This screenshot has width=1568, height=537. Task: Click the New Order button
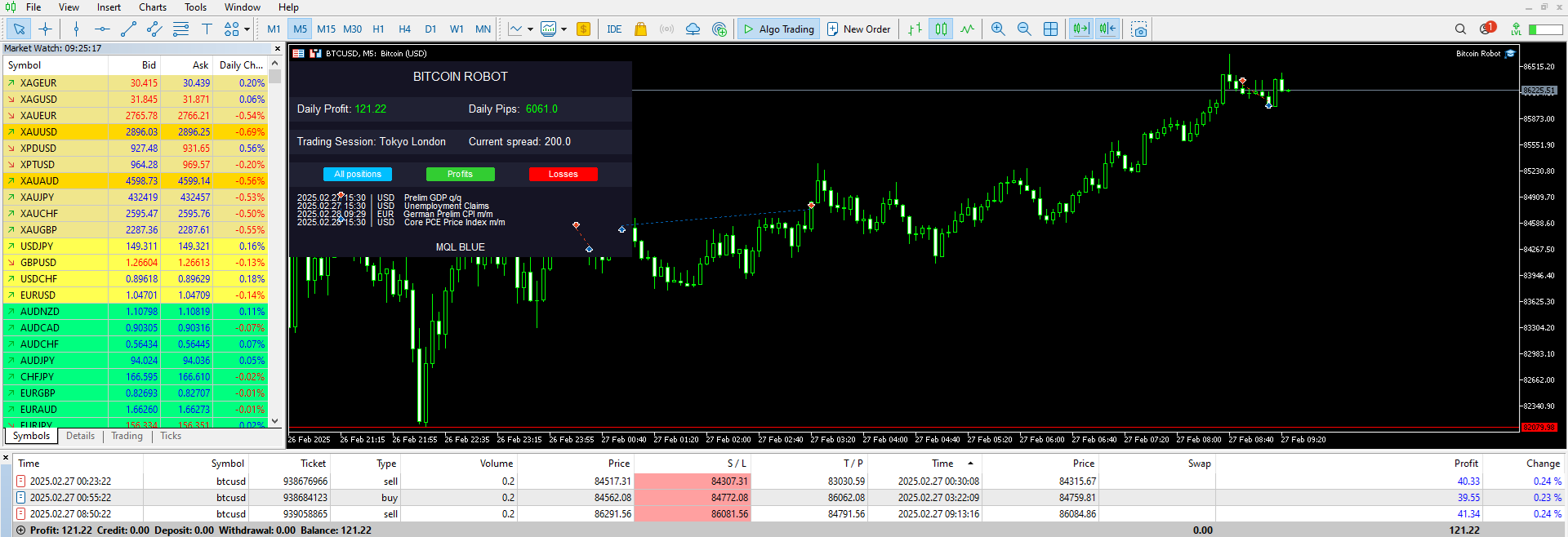858,29
